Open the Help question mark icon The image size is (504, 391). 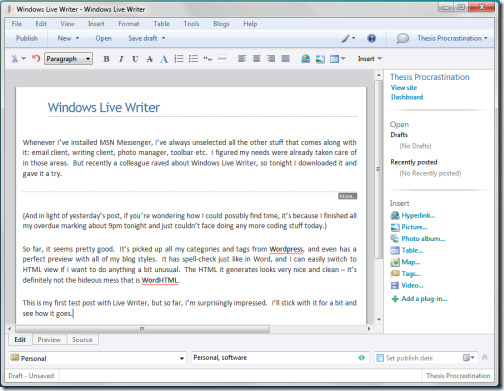click(371, 38)
